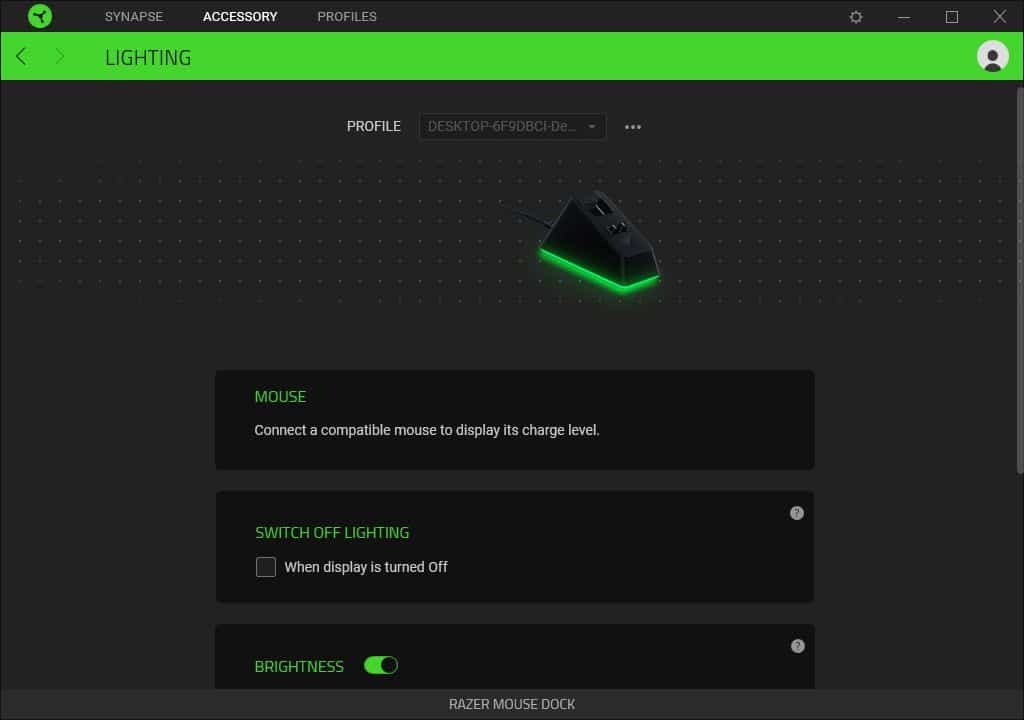
Task: Open Synapse settings via the gear icon
Action: (x=855, y=16)
